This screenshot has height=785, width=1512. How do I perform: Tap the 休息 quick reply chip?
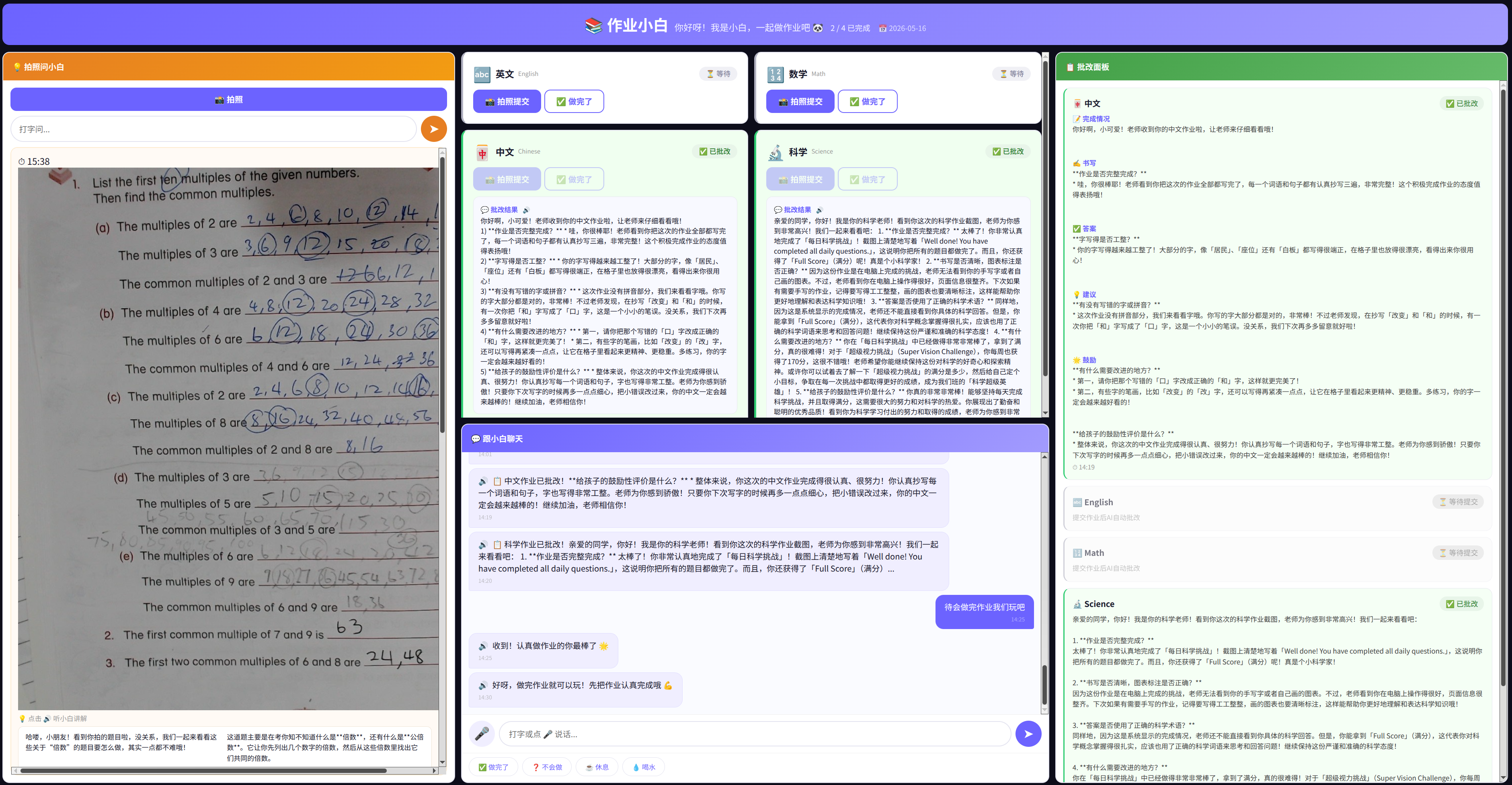(x=597, y=767)
